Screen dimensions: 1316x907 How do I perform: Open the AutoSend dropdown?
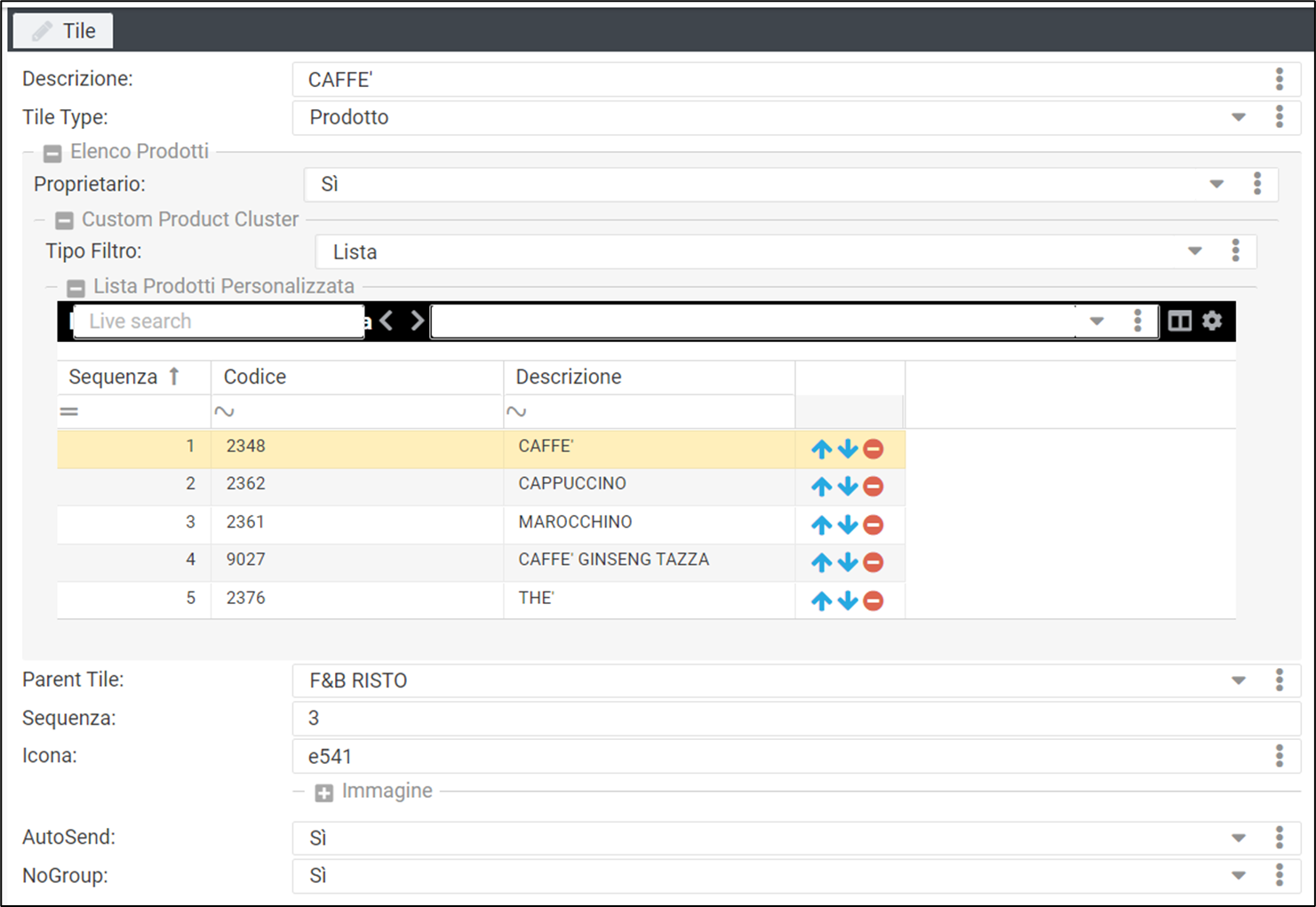click(1238, 838)
